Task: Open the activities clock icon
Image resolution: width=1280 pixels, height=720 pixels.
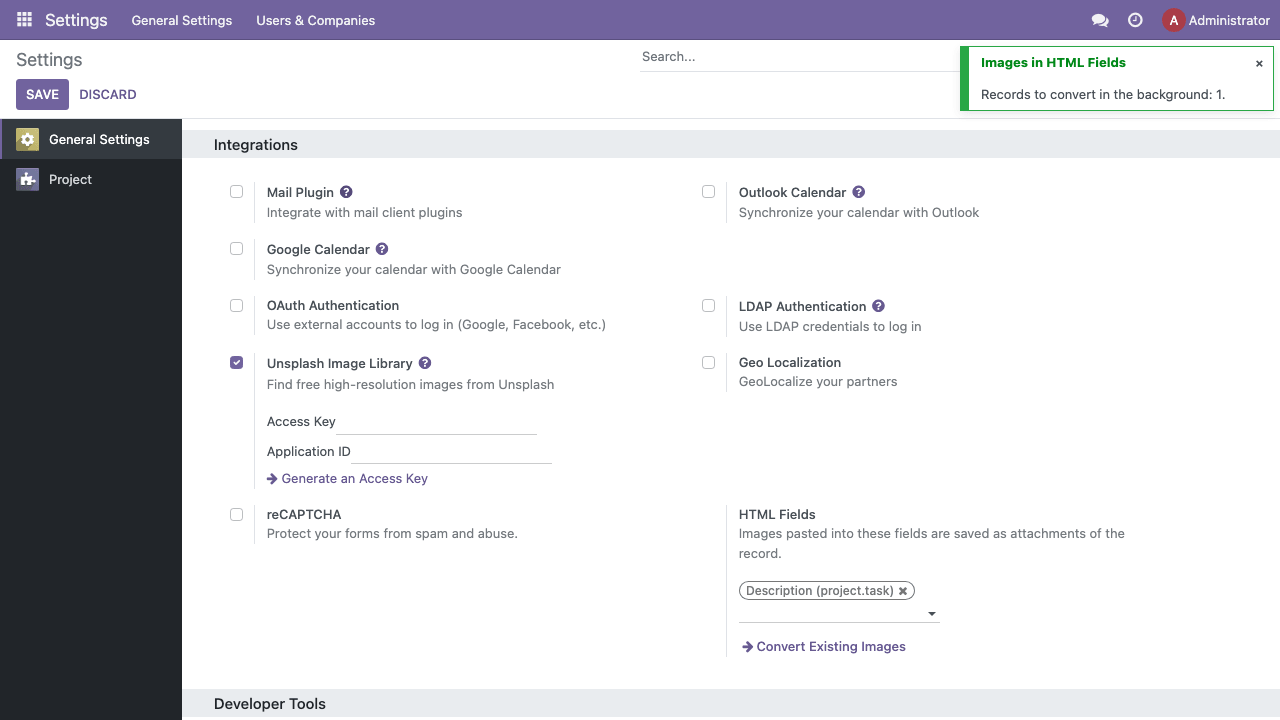Action: 1135,20
